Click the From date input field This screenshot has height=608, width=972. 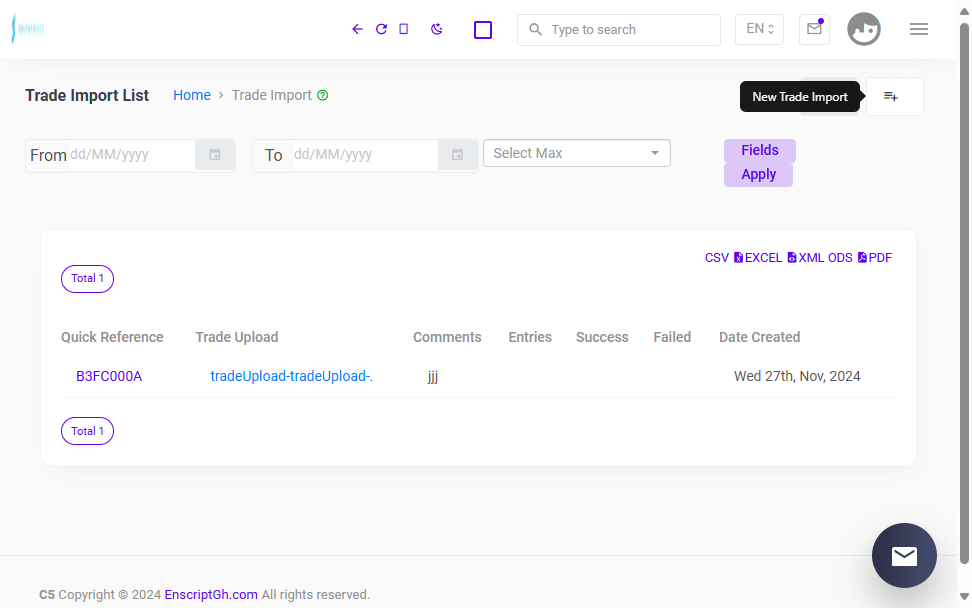[131, 155]
